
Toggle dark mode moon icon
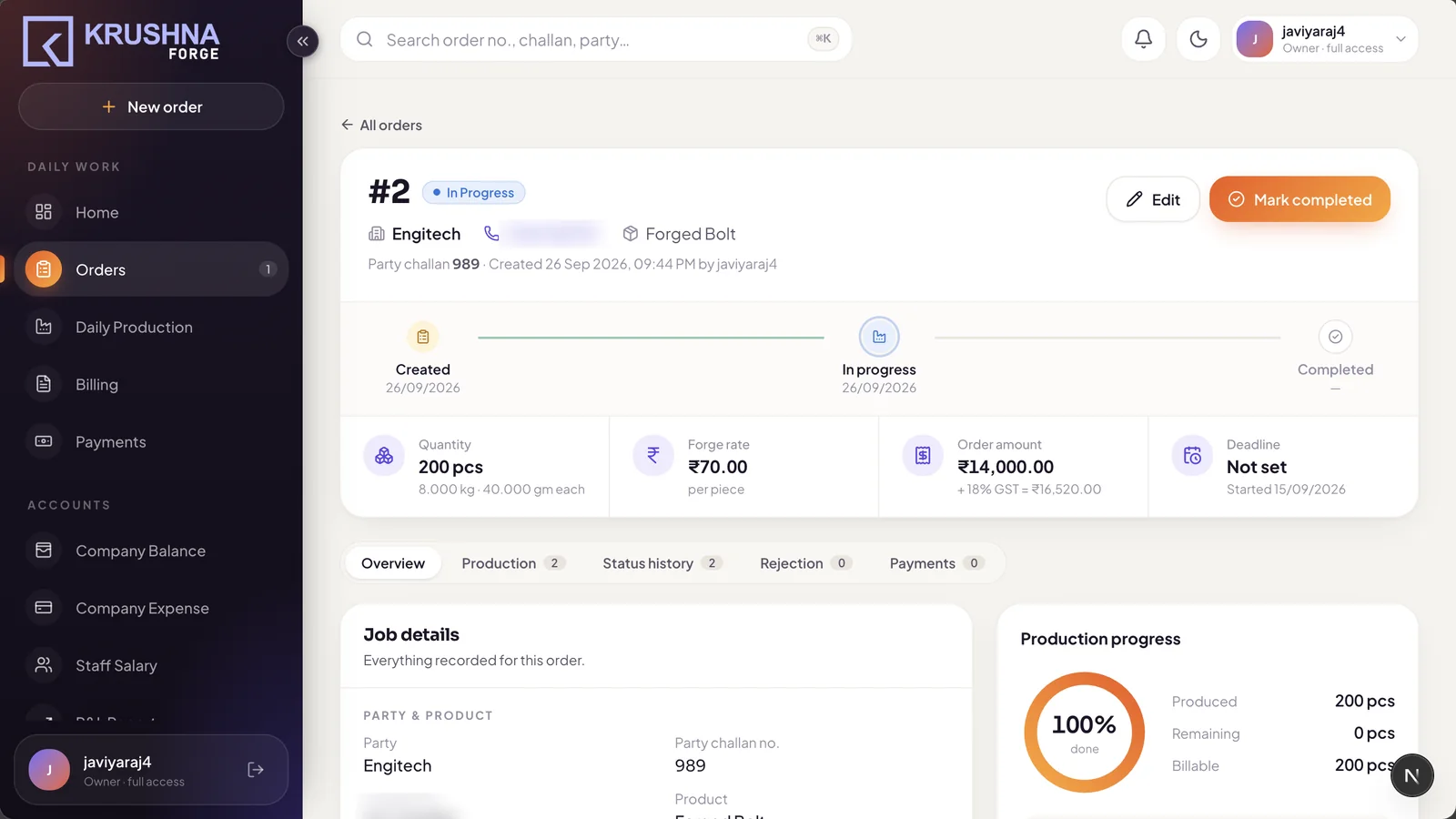click(x=1198, y=38)
